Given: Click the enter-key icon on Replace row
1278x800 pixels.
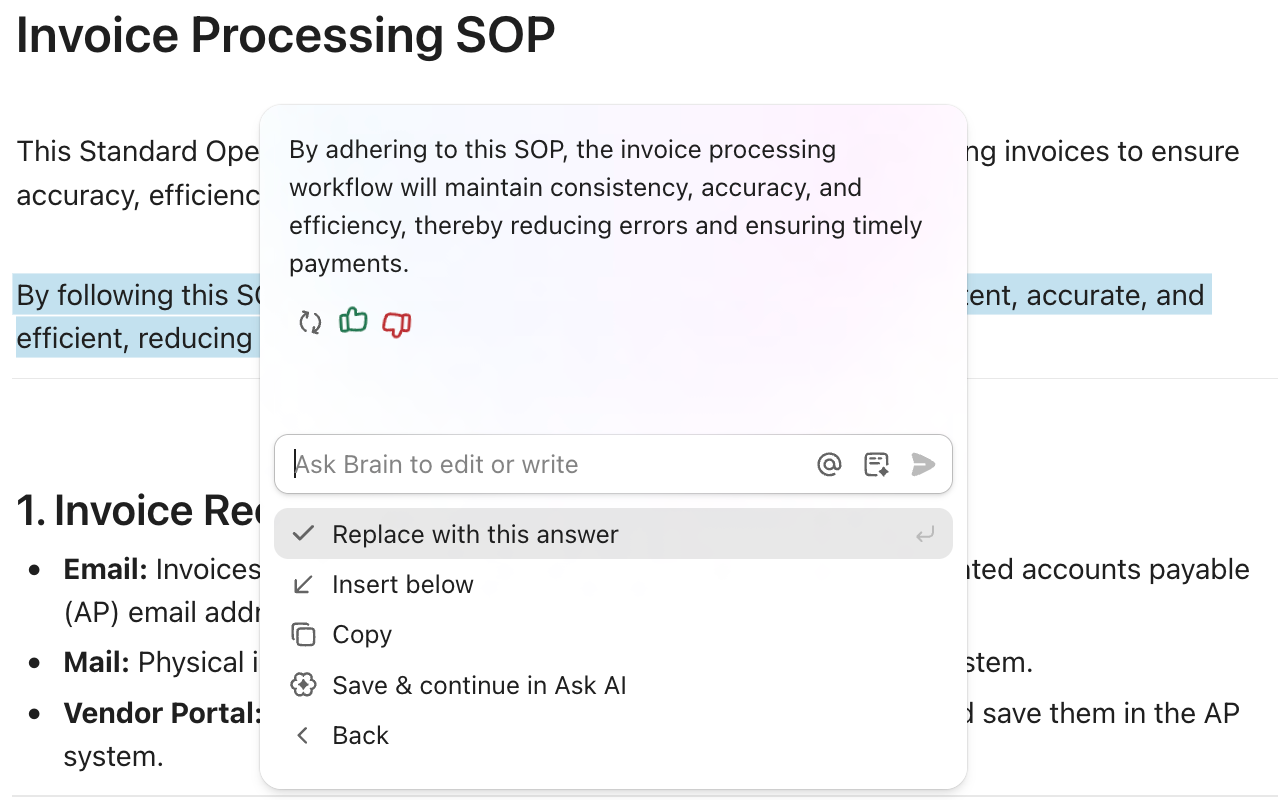Looking at the screenshot, I should (x=925, y=534).
